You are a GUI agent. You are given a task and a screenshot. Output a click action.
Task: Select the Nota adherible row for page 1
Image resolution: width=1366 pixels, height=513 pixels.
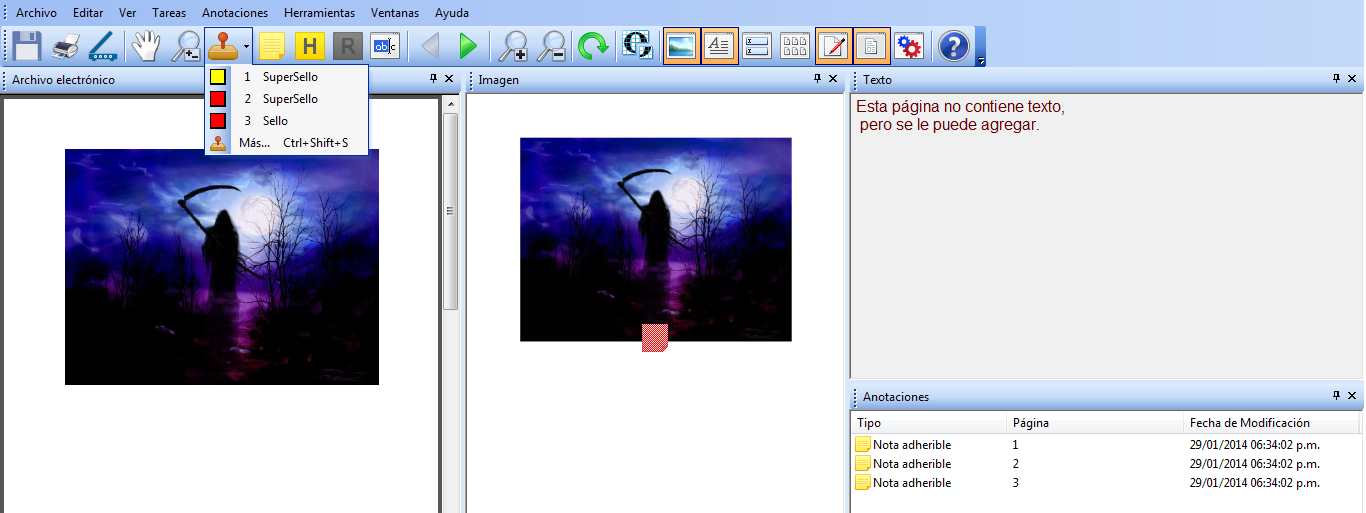(x=1105, y=445)
